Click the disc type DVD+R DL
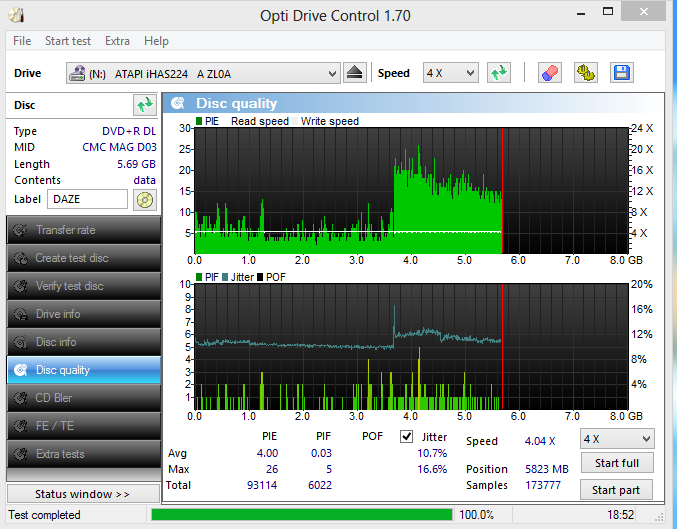Image resolution: width=677 pixels, height=529 pixels. click(129, 131)
